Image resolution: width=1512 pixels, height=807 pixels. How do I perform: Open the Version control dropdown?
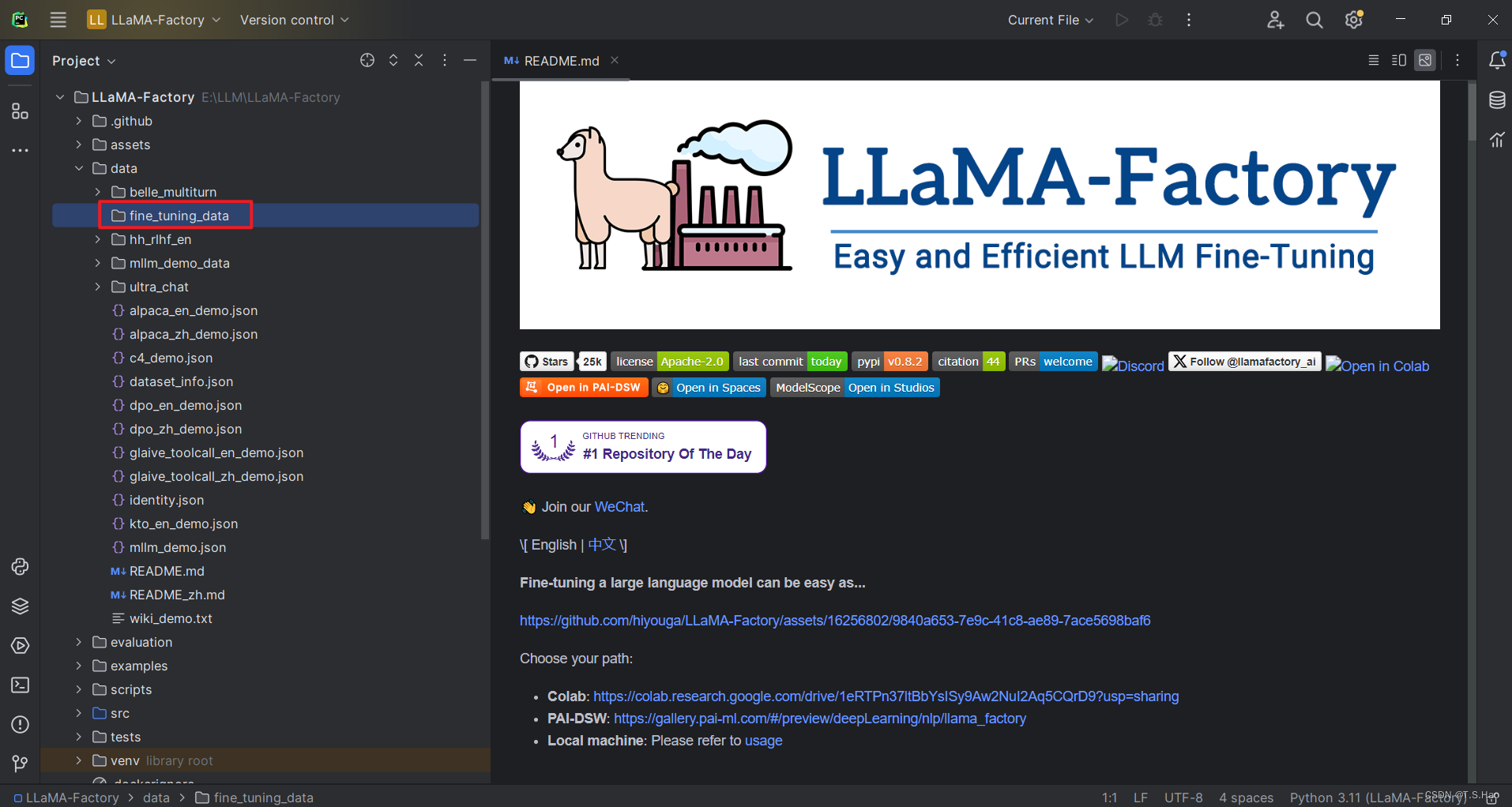point(294,20)
